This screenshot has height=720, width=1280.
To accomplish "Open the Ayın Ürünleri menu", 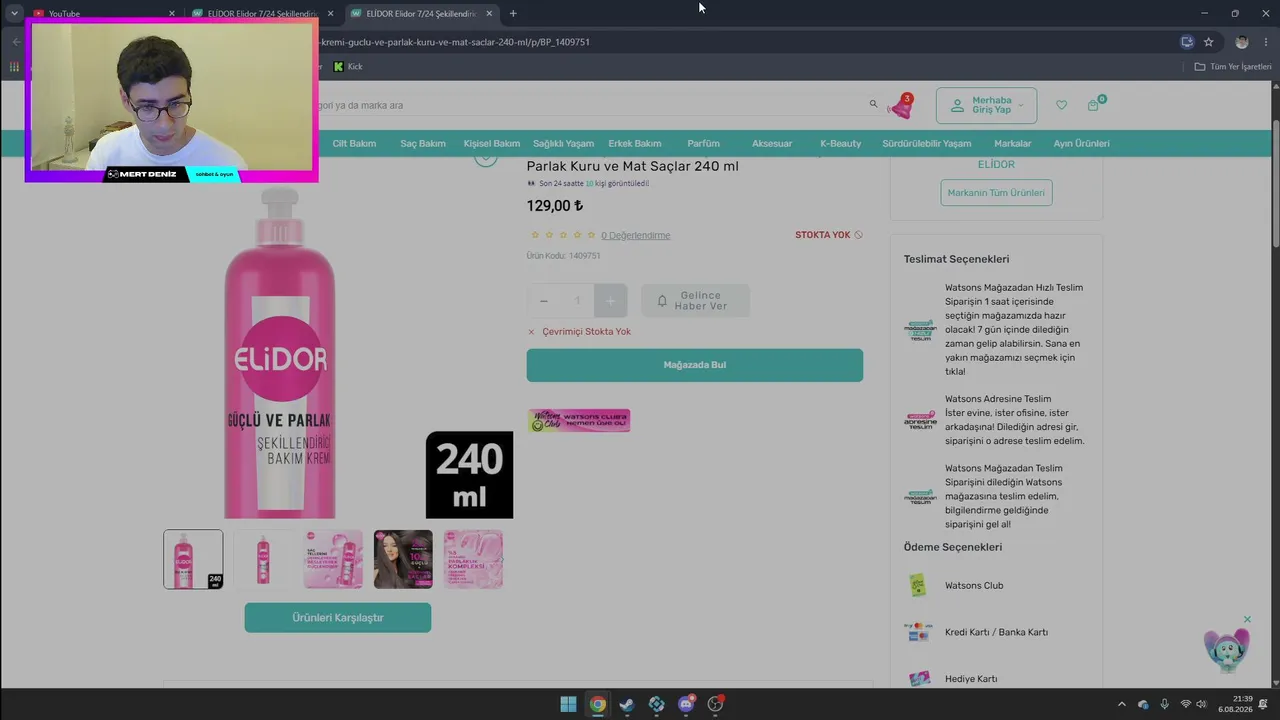I will click(x=1081, y=143).
